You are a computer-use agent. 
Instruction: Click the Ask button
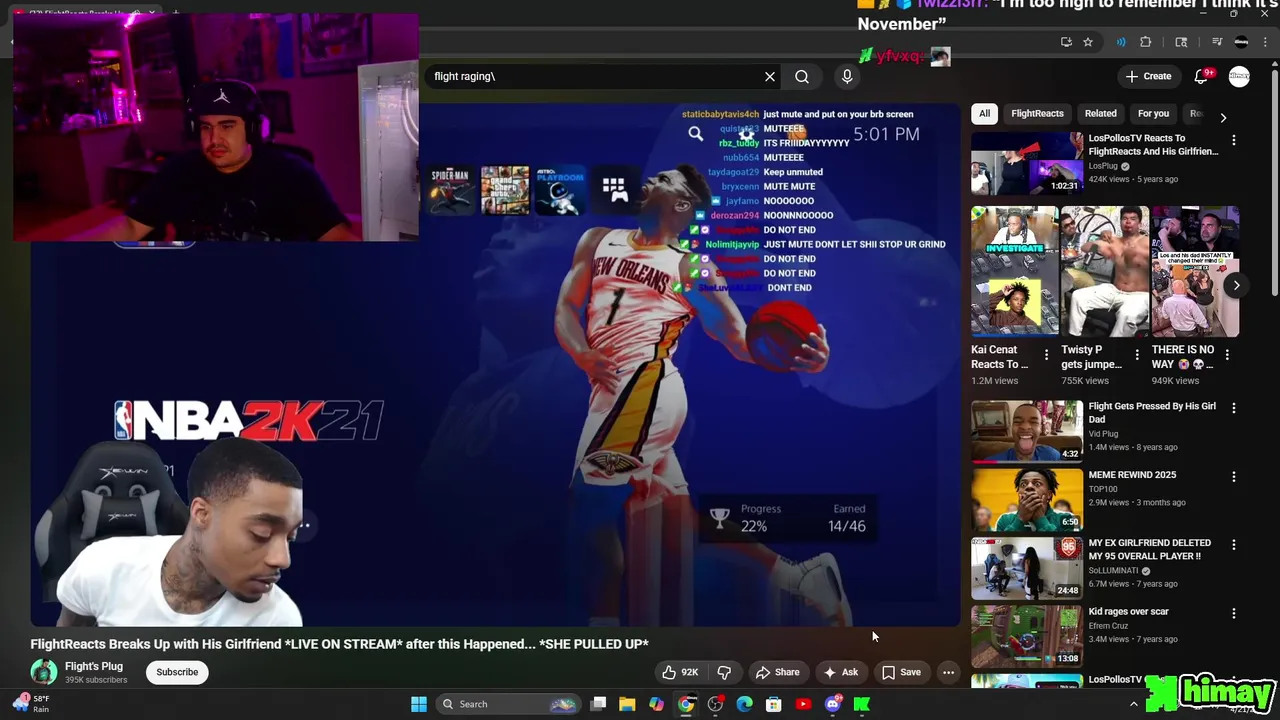[840, 672]
